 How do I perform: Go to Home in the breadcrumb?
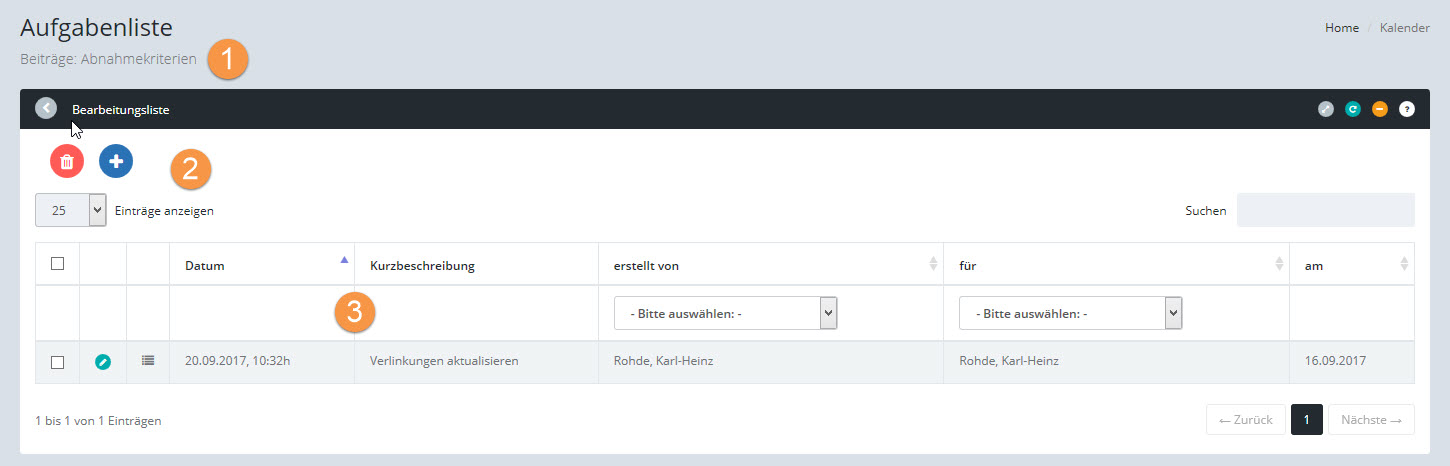[x=1341, y=28]
